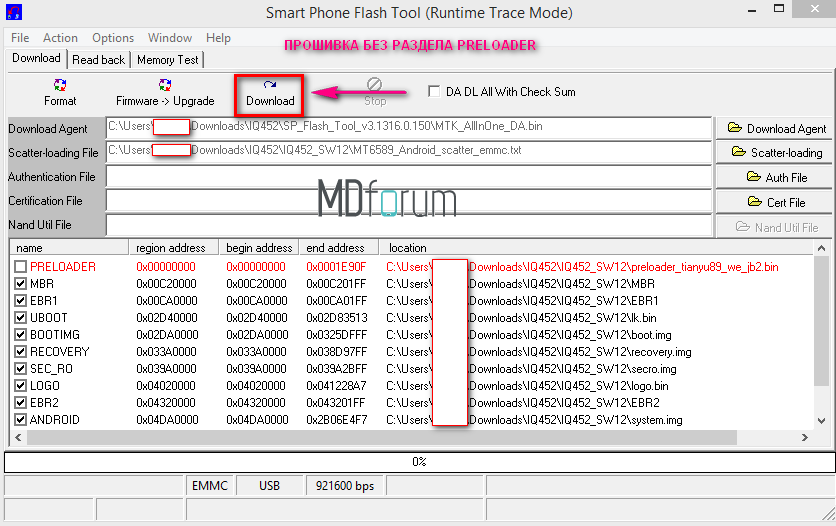Click the Nand Util File input field
The height and width of the screenshot is (526, 836).
click(x=408, y=225)
